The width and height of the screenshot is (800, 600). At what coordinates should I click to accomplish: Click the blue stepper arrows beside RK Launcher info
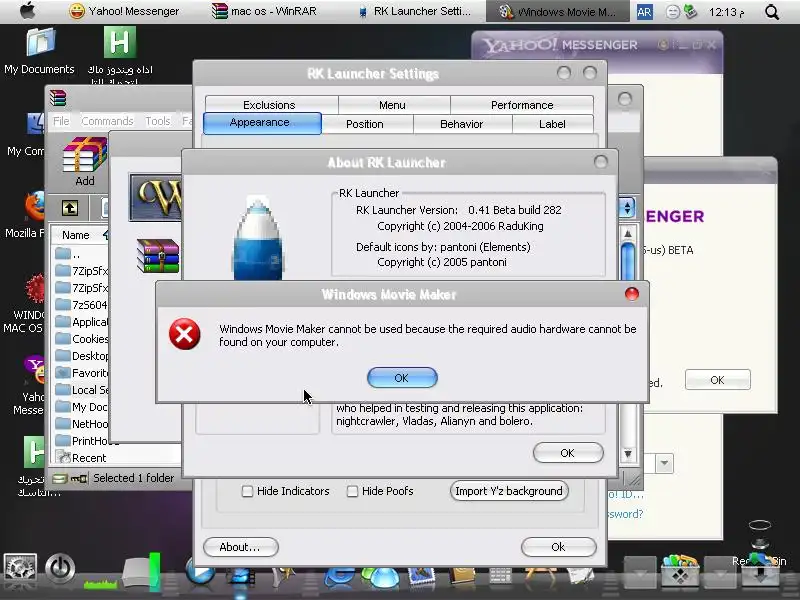627,207
